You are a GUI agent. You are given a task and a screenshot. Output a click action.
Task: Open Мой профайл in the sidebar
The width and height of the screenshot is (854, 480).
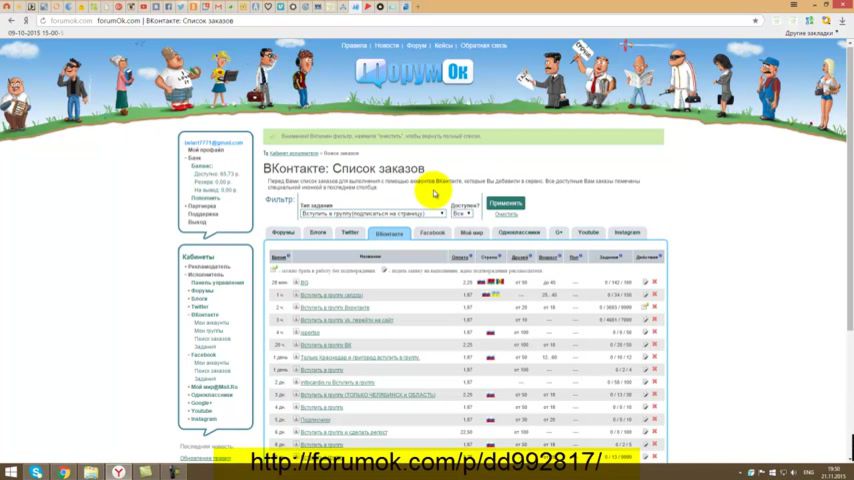coord(205,150)
